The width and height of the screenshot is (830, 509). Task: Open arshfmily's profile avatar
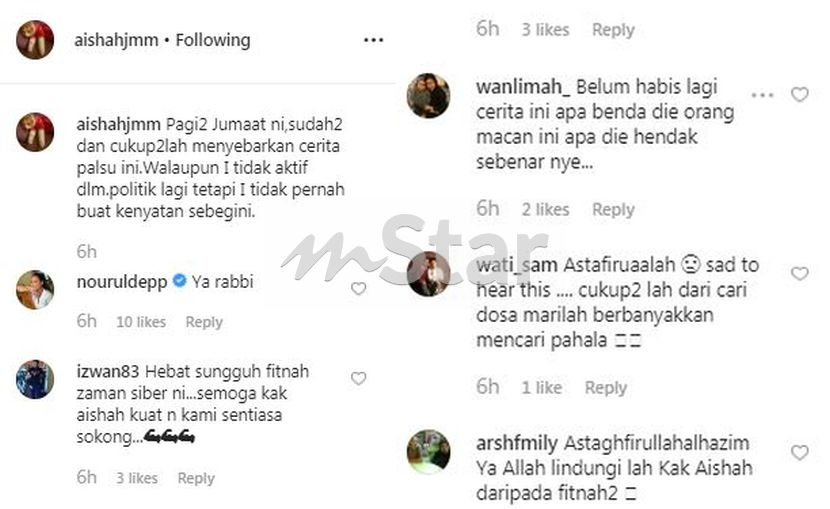click(428, 451)
